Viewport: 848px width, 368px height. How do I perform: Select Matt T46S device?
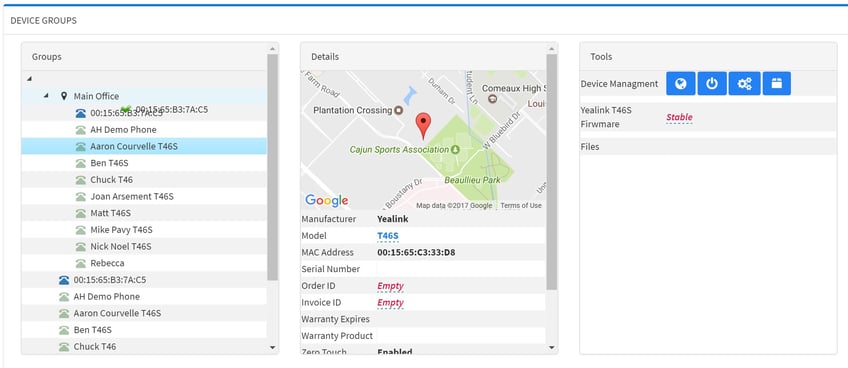tap(110, 213)
